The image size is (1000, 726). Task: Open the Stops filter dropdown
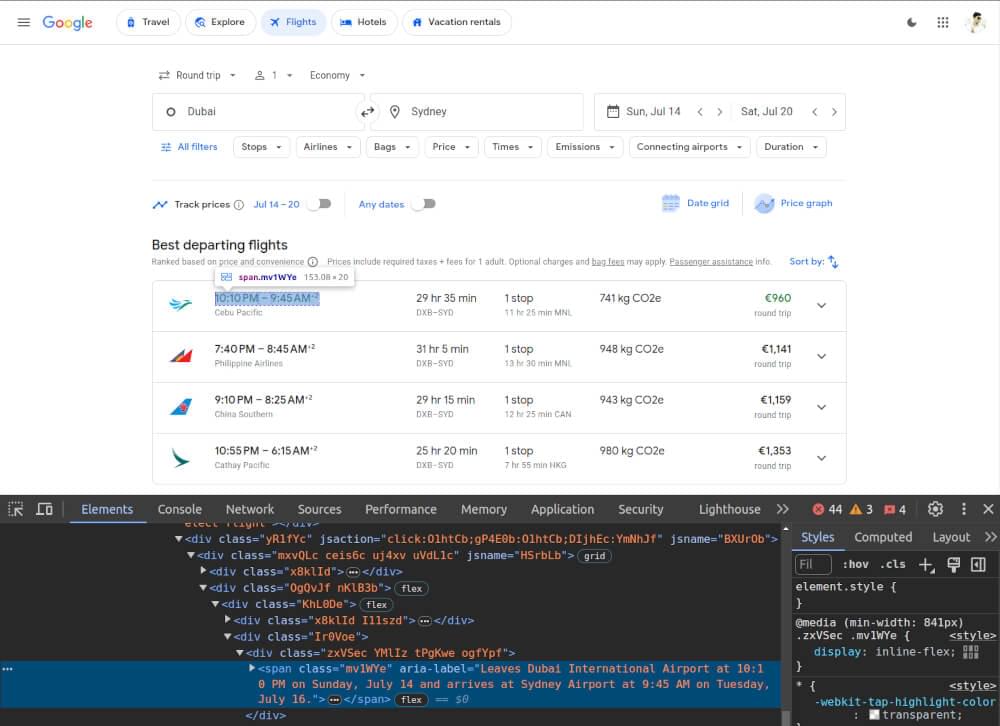click(x=261, y=146)
